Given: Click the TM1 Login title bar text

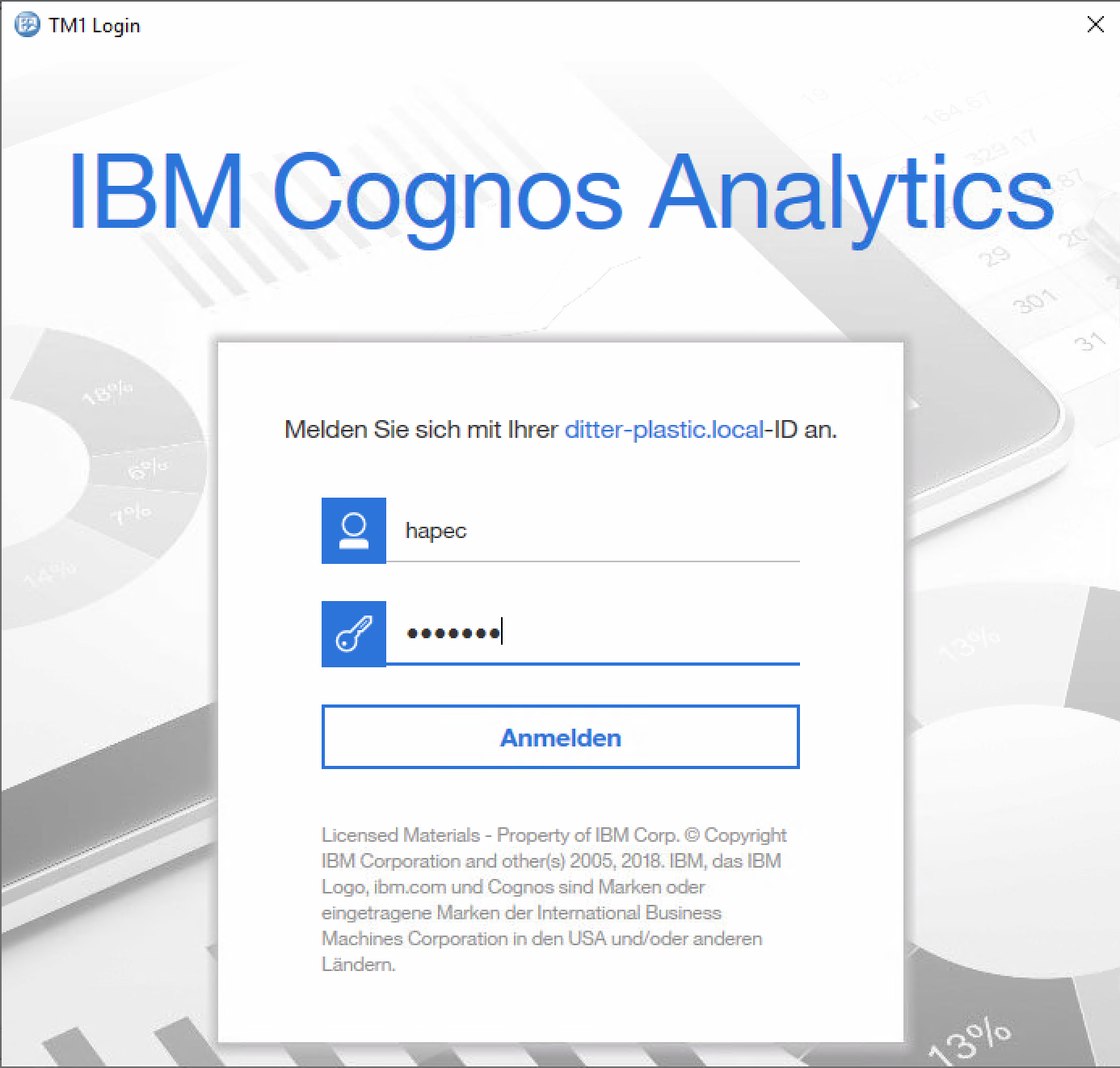Looking at the screenshot, I should [95, 26].
